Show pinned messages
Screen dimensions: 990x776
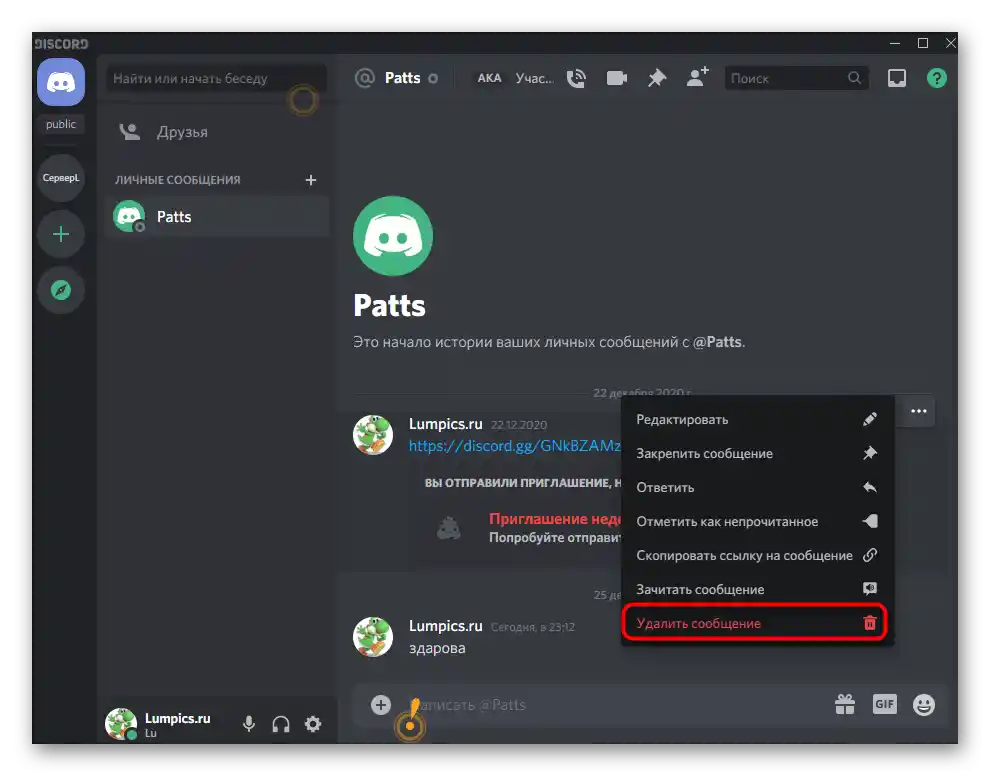[657, 78]
